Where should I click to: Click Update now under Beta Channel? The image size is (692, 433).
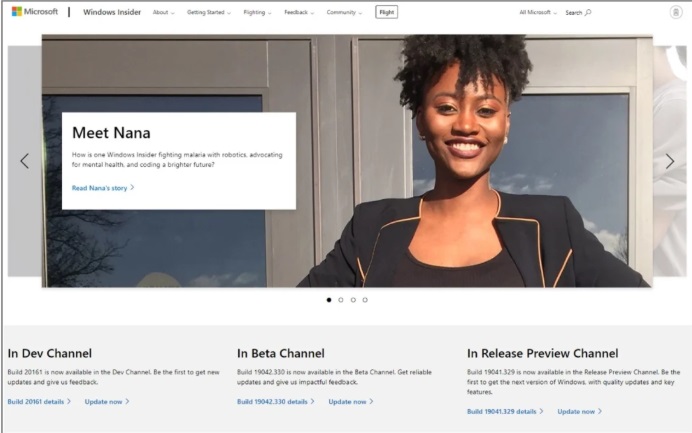[x=351, y=401]
